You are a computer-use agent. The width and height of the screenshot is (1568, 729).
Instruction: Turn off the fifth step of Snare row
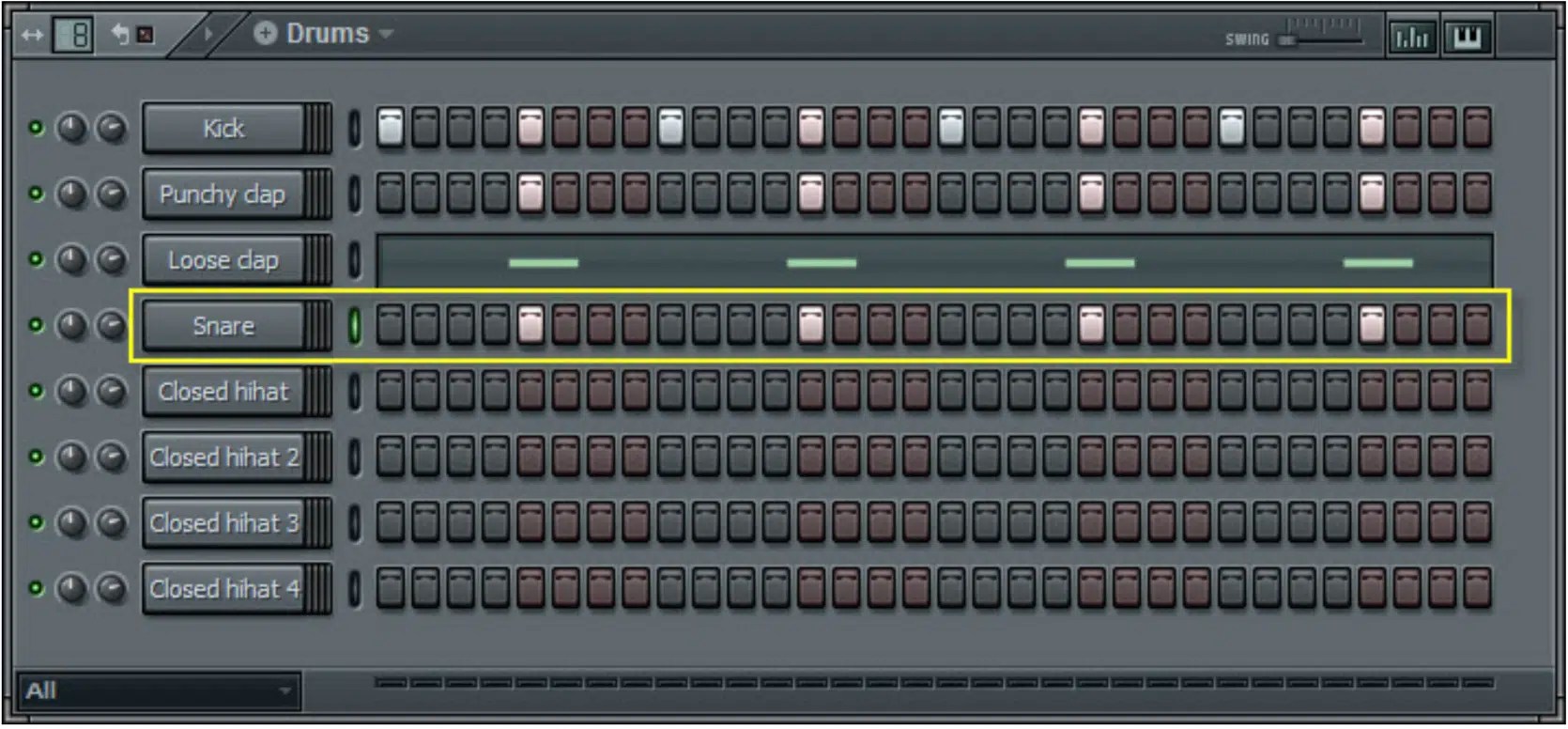pos(531,325)
